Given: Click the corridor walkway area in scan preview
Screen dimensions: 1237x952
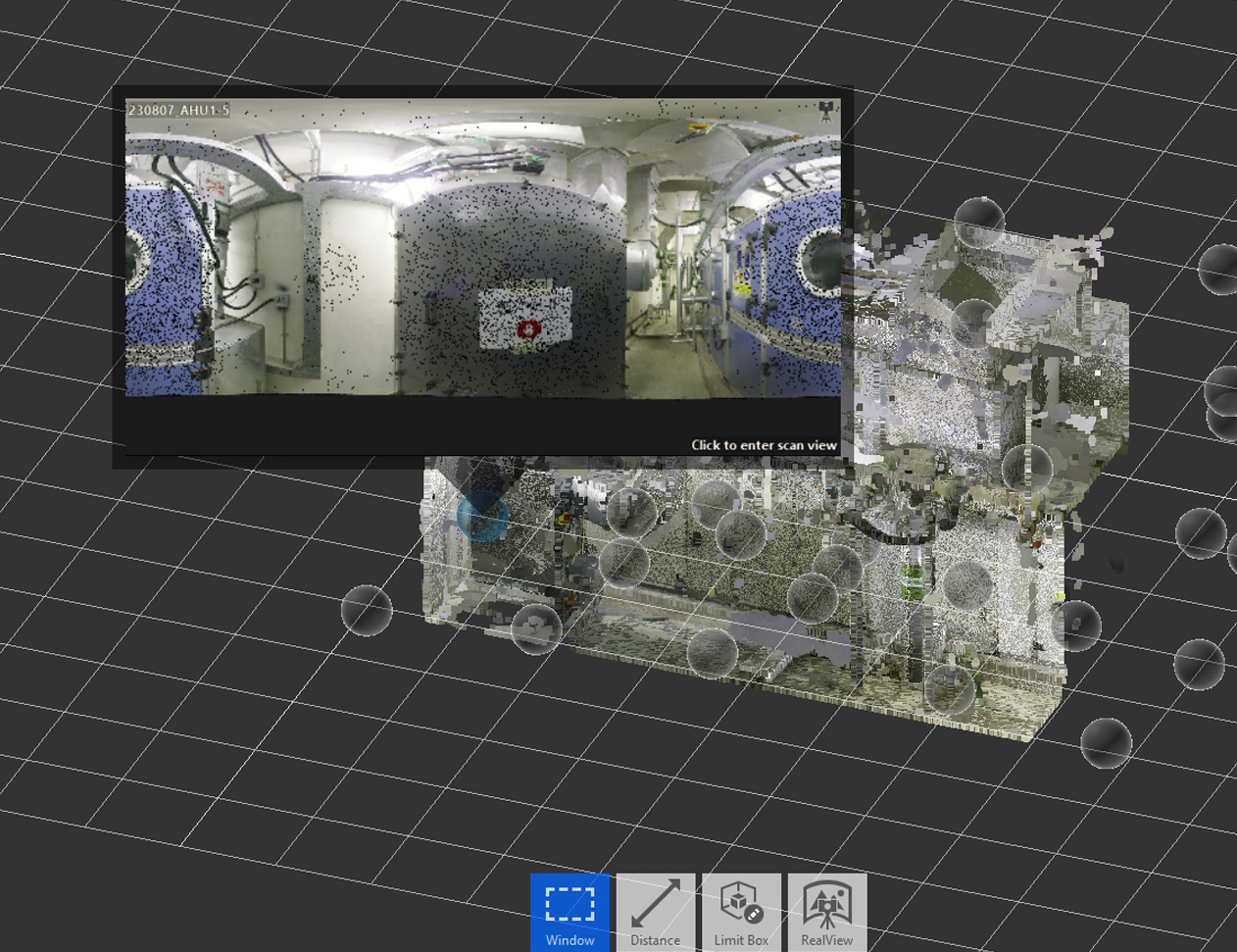Looking at the screenshot, I should click(676, 363).
